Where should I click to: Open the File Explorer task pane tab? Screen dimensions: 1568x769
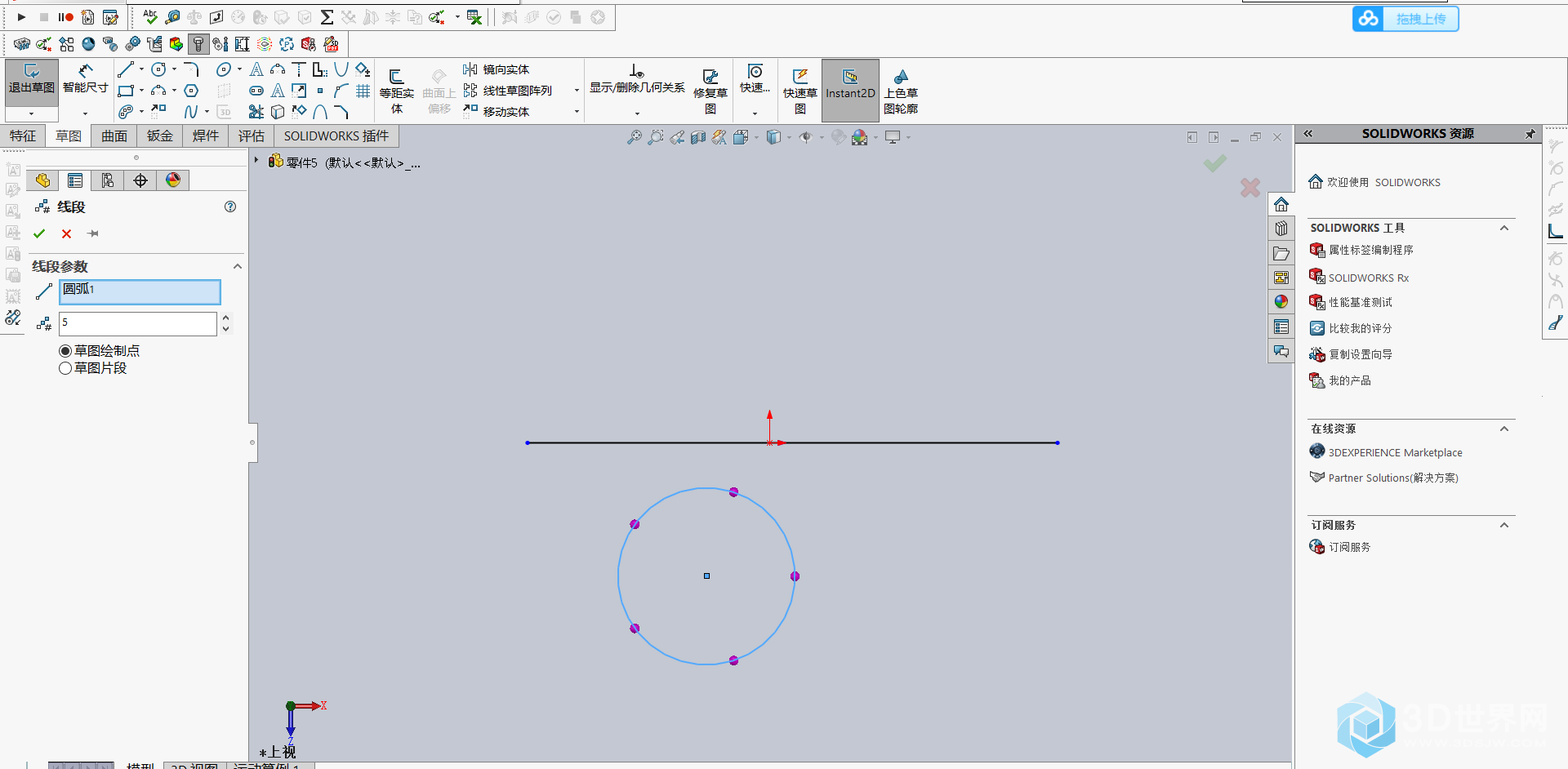(1281, 253)
